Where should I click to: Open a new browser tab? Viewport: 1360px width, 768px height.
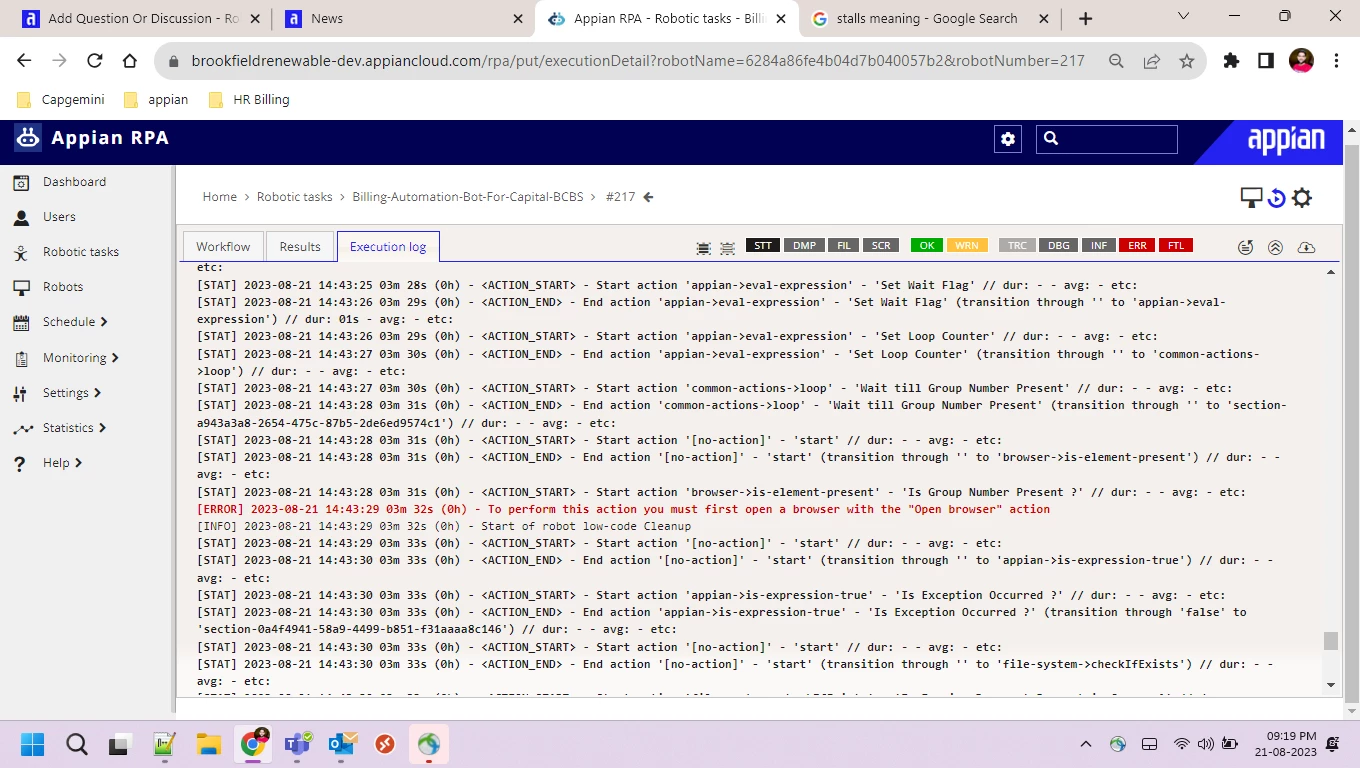pos(1086,18)
